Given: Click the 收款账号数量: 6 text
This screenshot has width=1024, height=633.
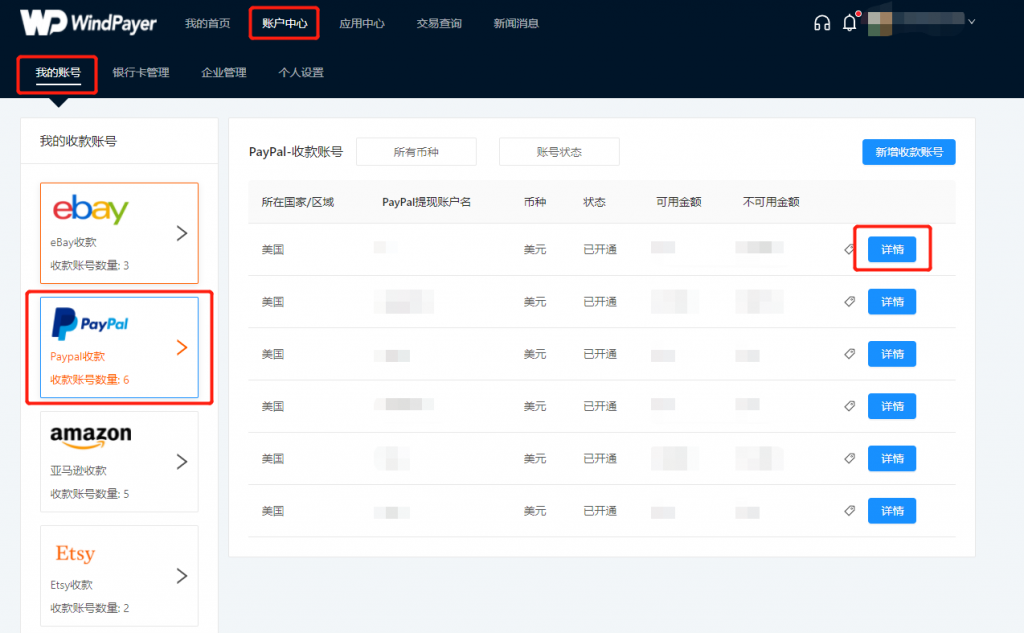Looking at the screenshot, I should pyautogui.click(x=89, y=380).
